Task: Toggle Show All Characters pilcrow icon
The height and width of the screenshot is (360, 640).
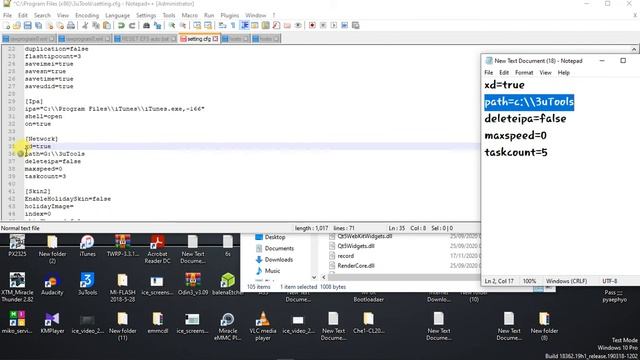Action: tap(233, 25)
